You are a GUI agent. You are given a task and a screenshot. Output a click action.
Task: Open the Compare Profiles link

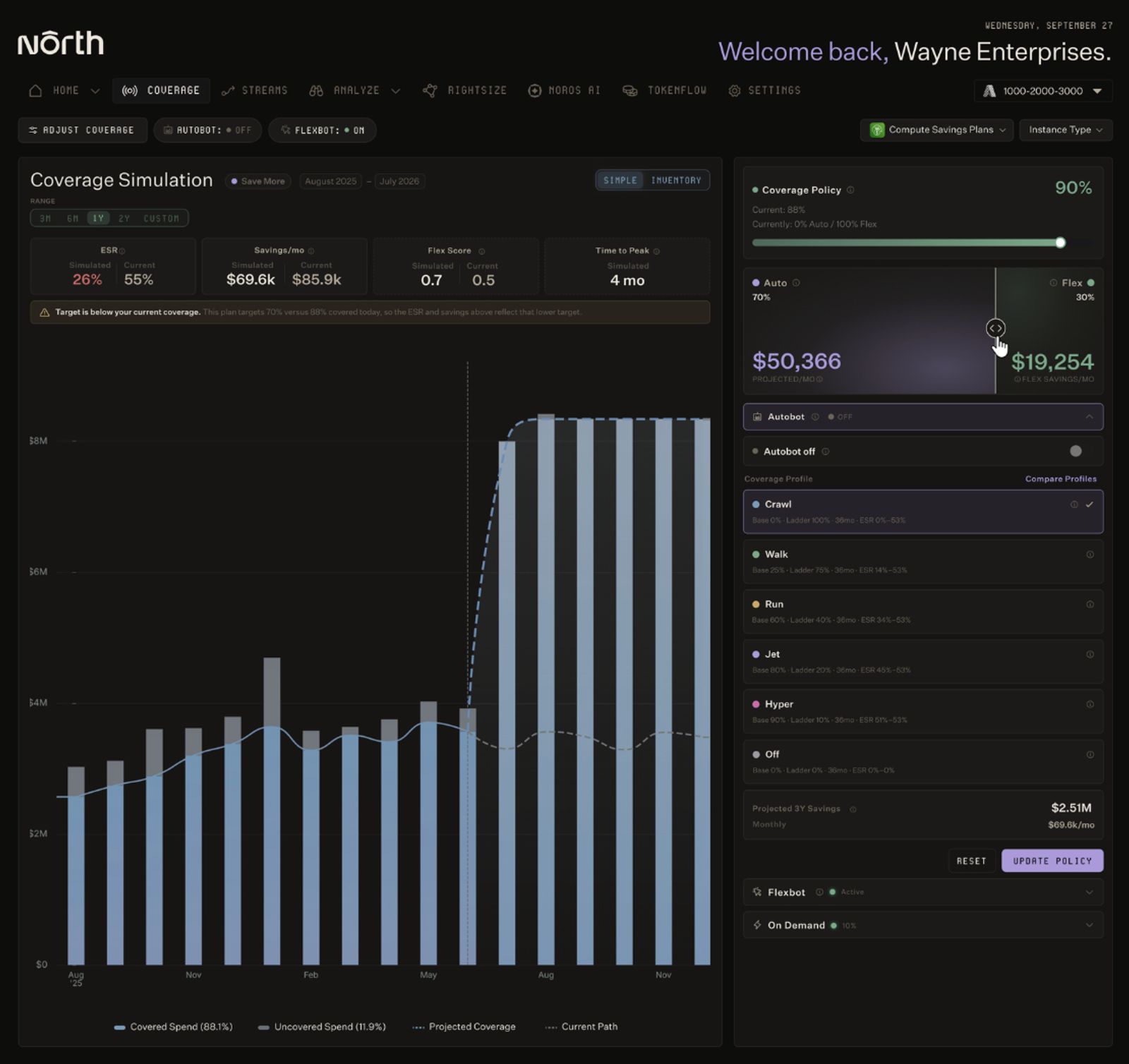tap(1061, 479)
